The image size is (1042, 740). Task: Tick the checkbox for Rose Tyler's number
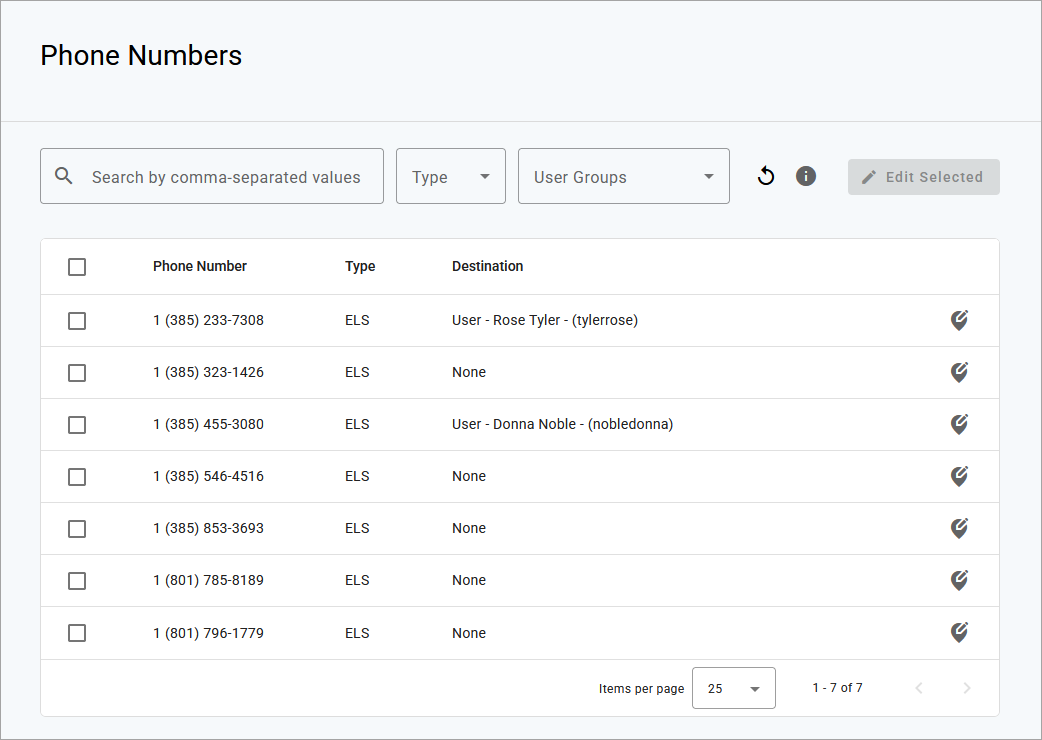(x=77, y=321)
